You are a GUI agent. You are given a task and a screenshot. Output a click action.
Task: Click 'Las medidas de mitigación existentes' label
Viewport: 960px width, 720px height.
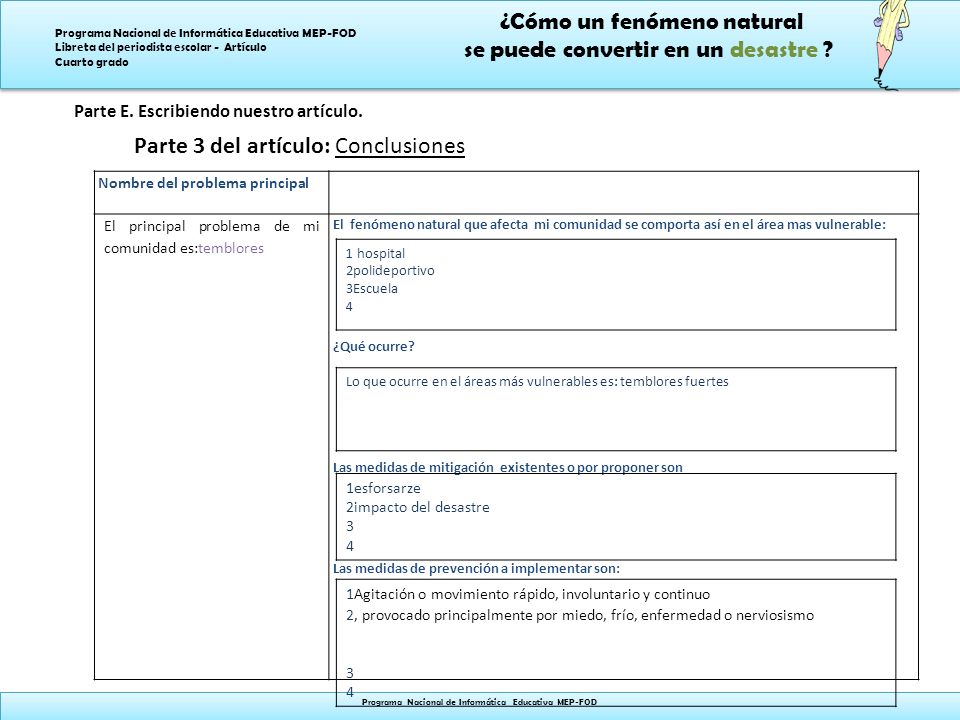tap(508, 467)
